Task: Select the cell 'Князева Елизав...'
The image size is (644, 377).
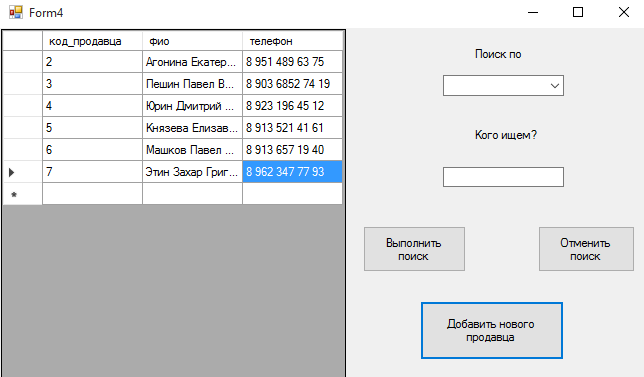Action: (192, 128)
